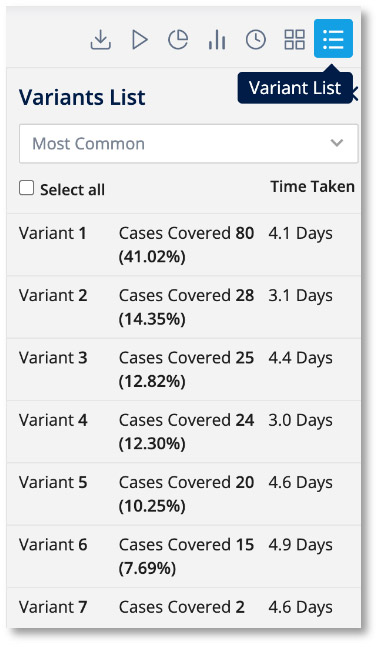Tick the Select all checkbox

[x=26, y=188]
